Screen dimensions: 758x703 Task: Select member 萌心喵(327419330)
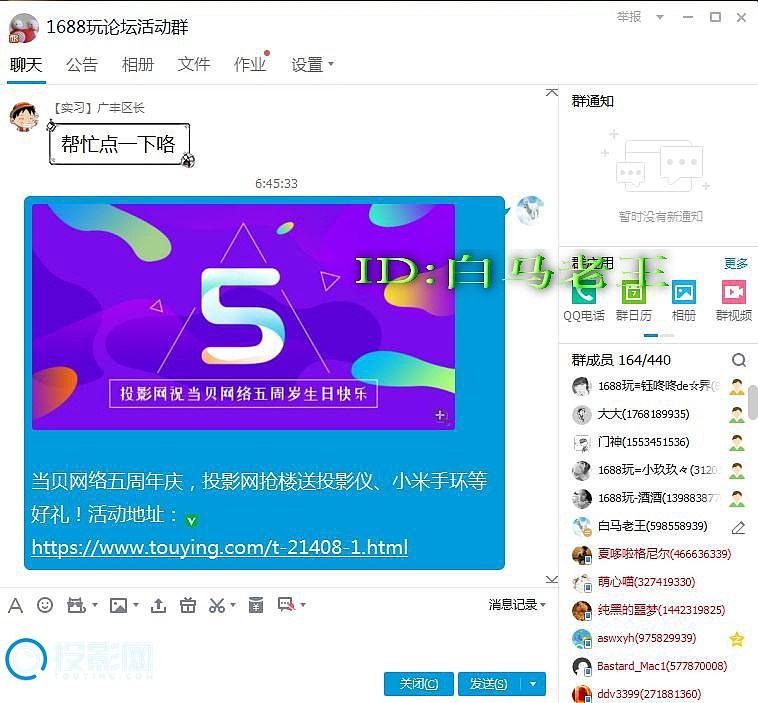coord(659,583)
